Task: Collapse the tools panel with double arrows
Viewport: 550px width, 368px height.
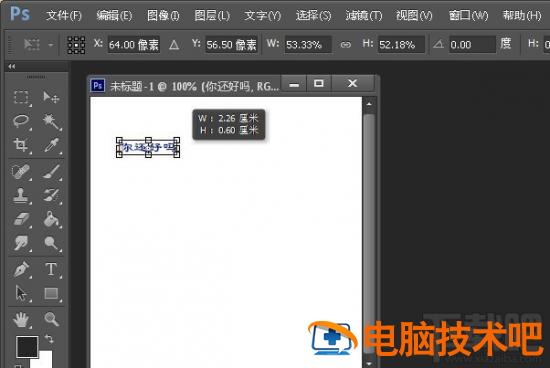Action: click(x=12, y=66)
